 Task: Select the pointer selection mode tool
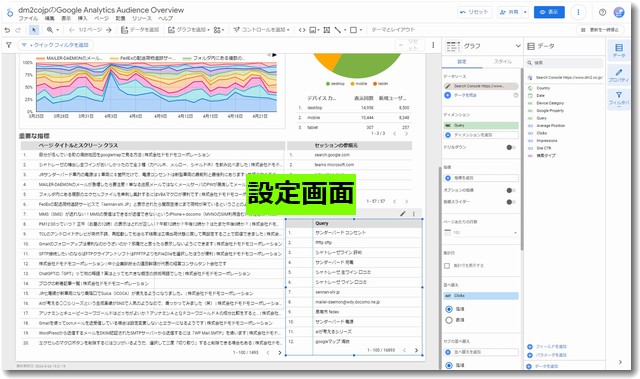click(34, 30)
